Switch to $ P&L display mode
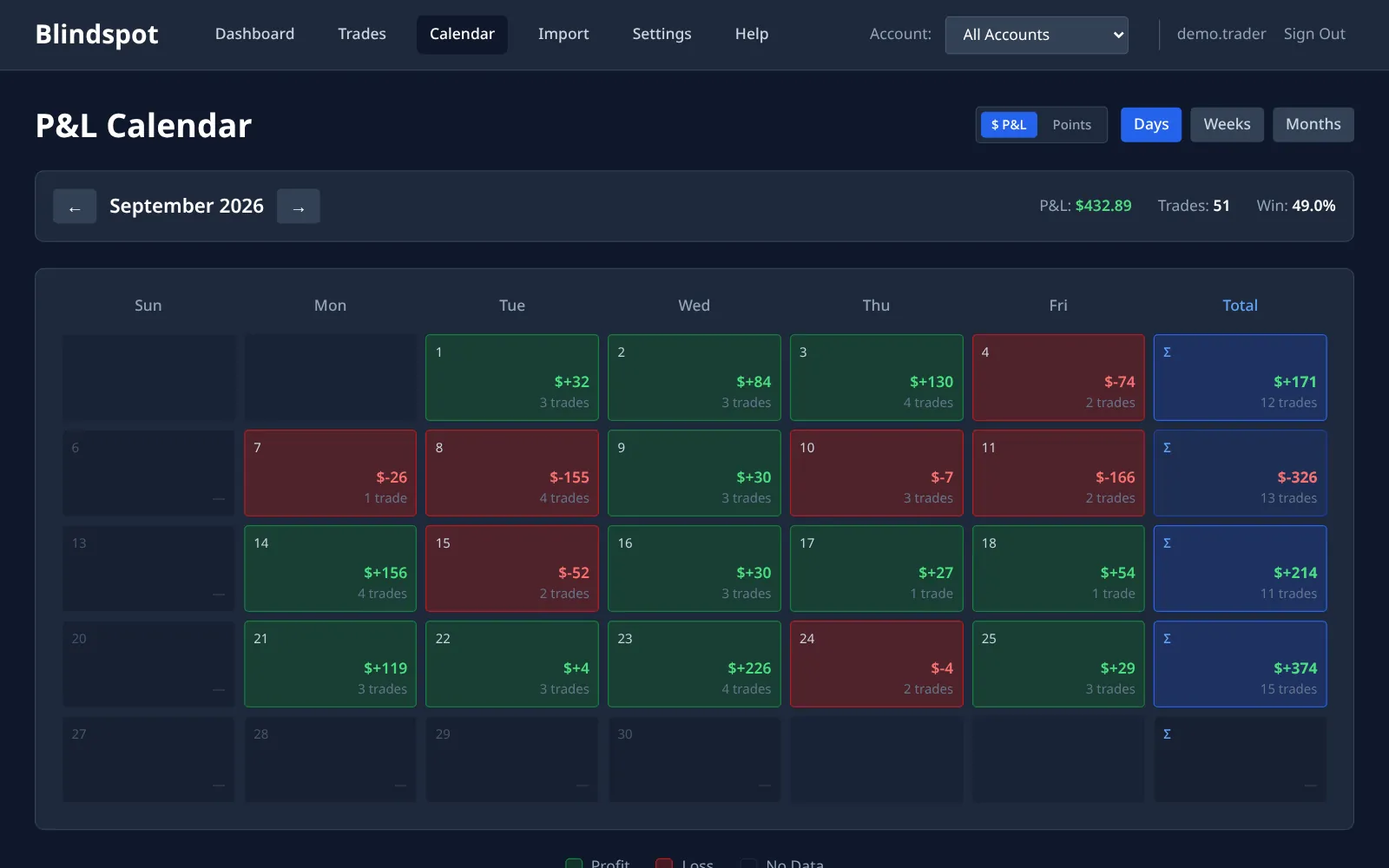This screenshot has height=868, width=1389. pyautogui.click(x=1009, y=125)
